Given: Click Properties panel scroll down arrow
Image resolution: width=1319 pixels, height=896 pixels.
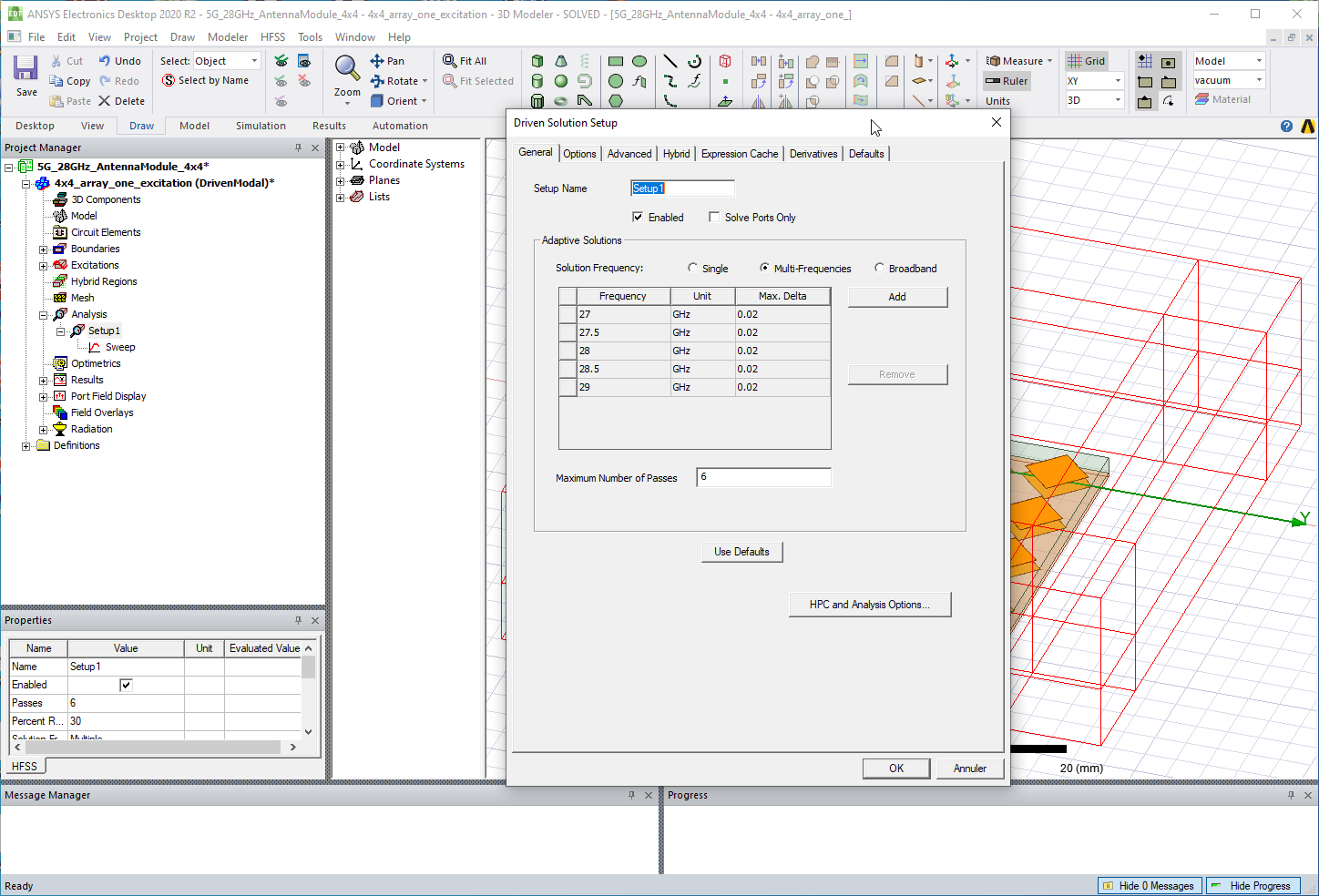Looking at the screenshot, I should 309,731.
